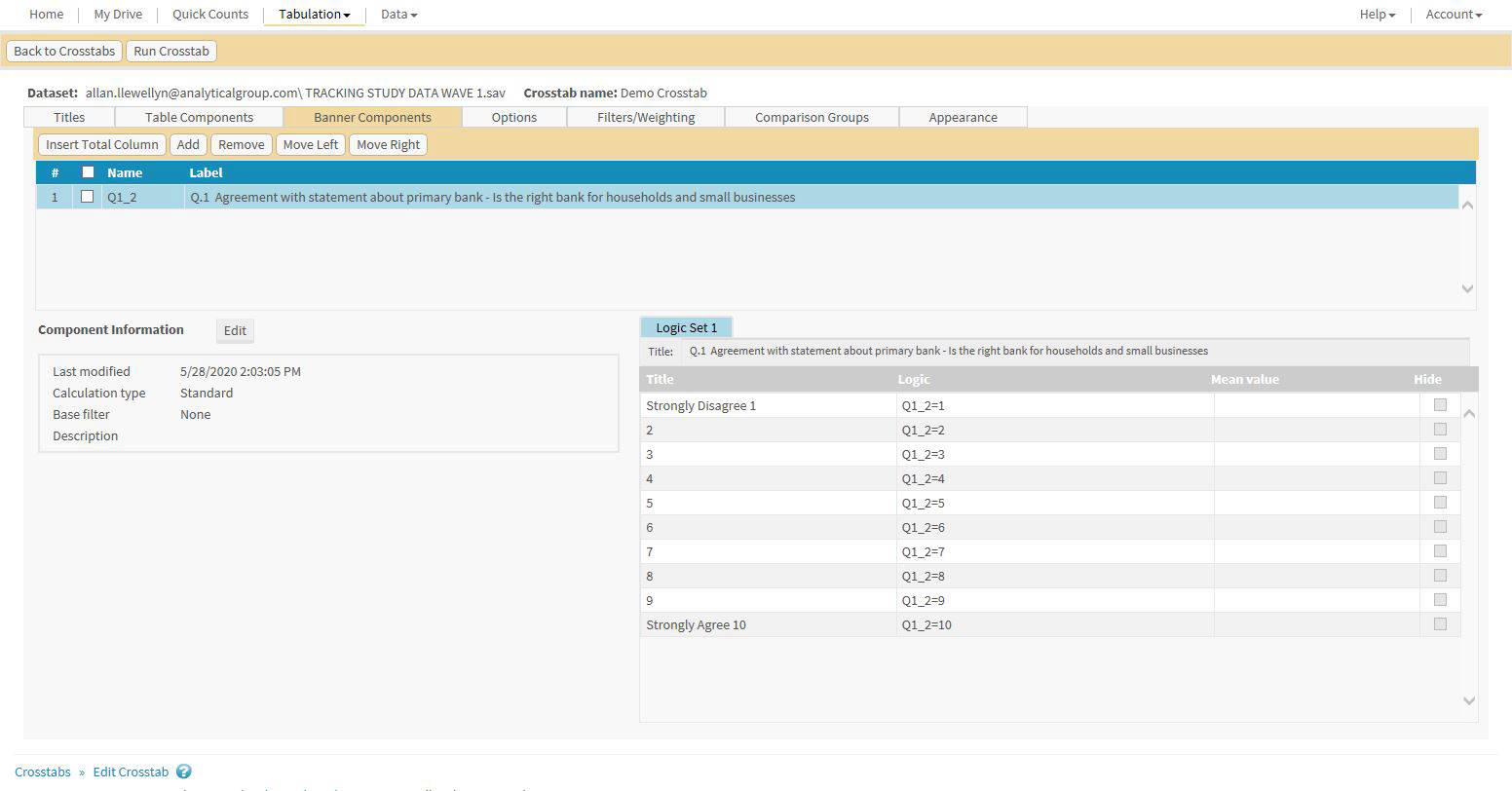The image size is (1512, 791).
Task: Open the Account dropdown
Action: pos(1454,15)
